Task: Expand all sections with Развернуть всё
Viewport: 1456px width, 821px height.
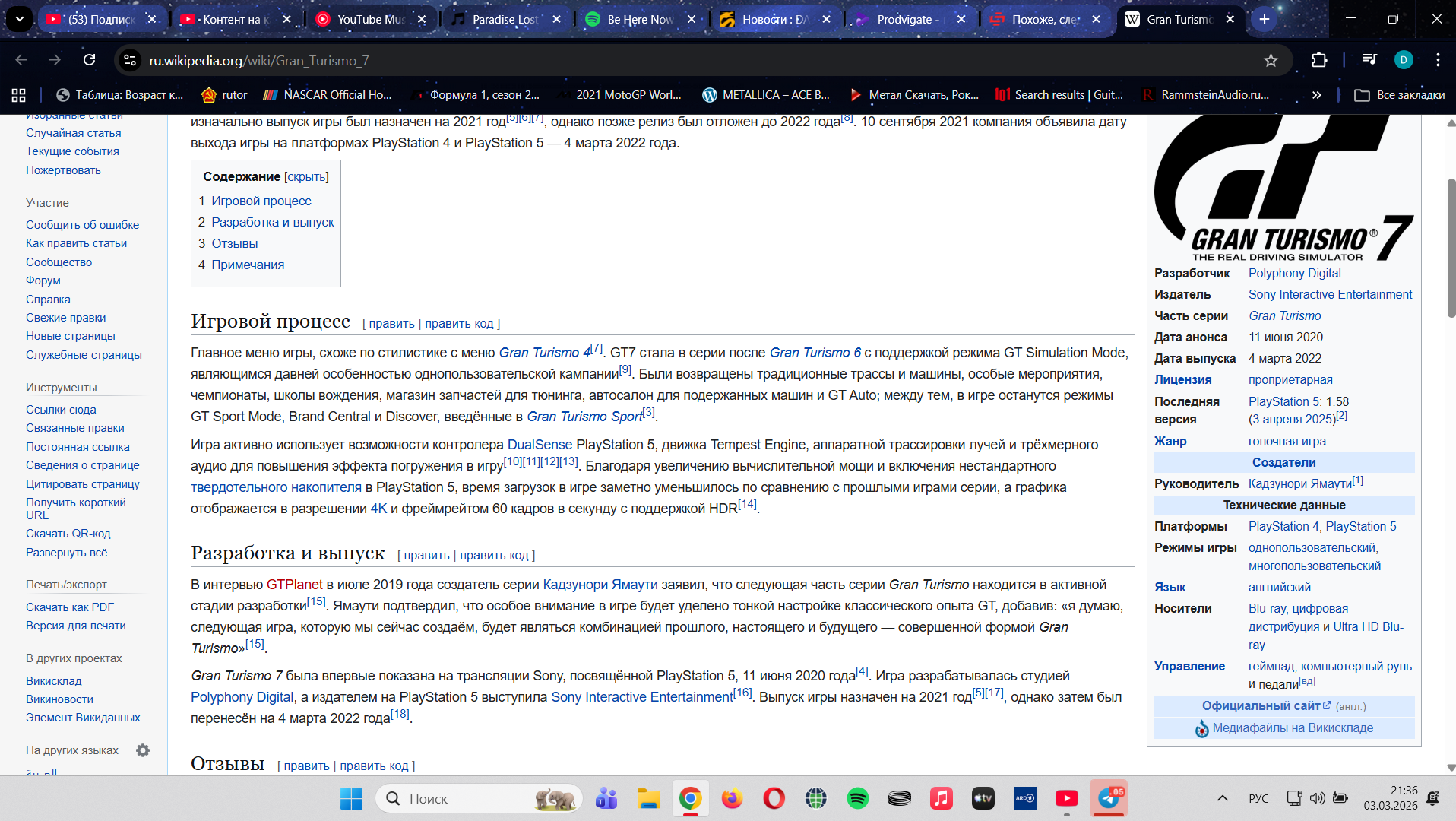Action: click(66, 553)
